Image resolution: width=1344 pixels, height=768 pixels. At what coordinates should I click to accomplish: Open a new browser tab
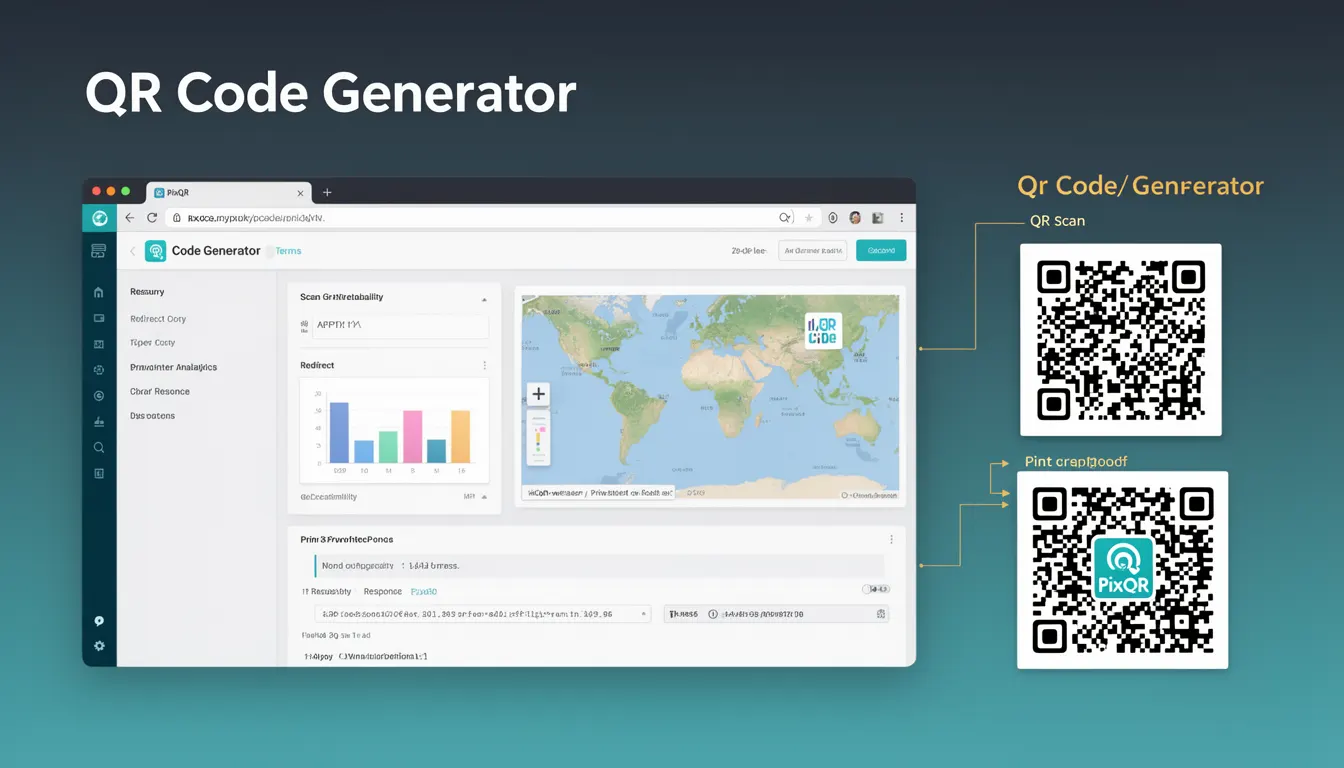tap(327, 192)
